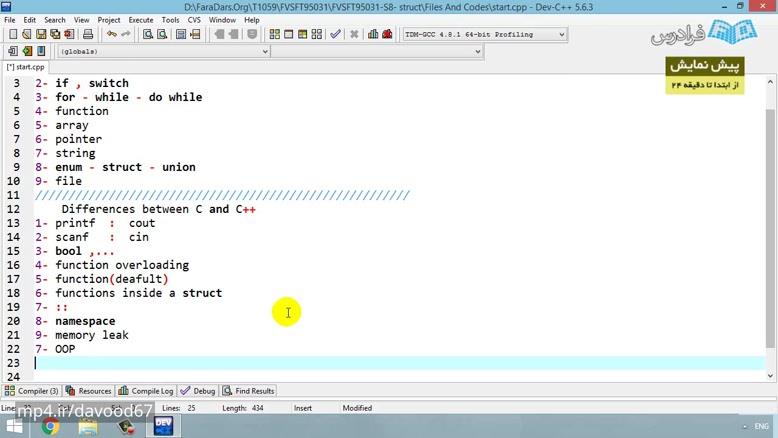Image resolution: width=778 pixels, height=438 pixels.
Task: Select the start.cpp editor tab
Action: pyautogui.click(x=24, y=67)
